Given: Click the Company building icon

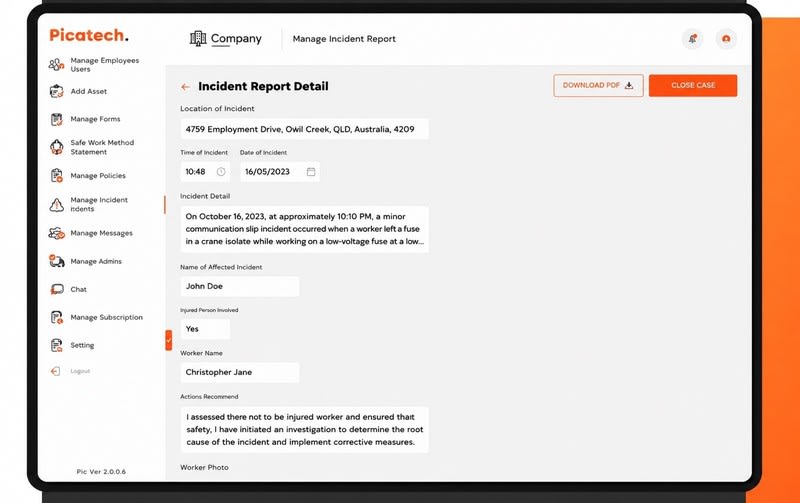Looking at the screenshot, I should 198,38.
